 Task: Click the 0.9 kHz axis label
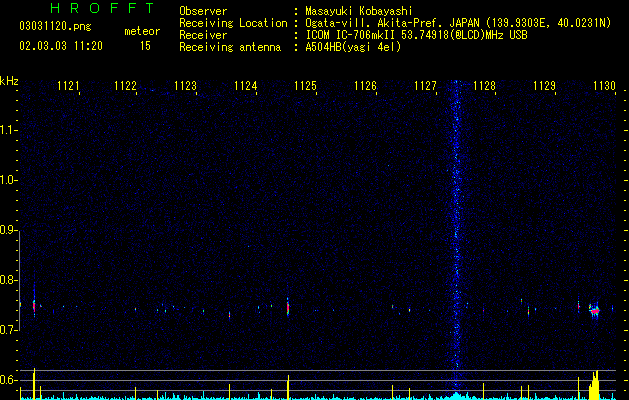pos(9,230)
